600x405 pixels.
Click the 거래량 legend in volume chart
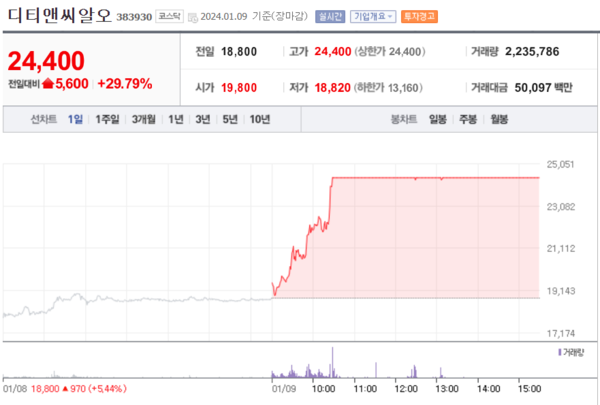[x=571, y=352]
